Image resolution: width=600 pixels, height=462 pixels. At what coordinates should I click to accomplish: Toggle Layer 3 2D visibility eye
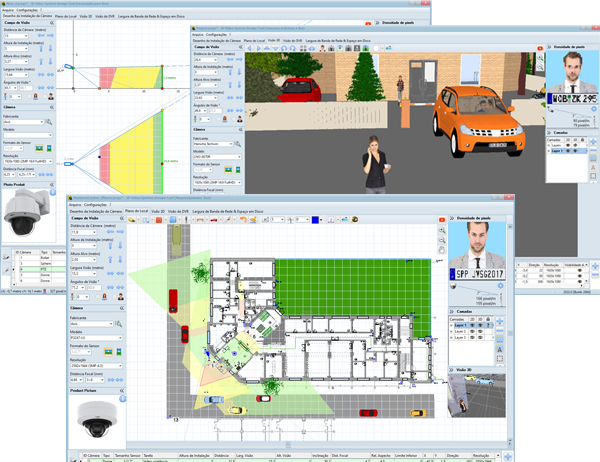[x=472, y=337]
